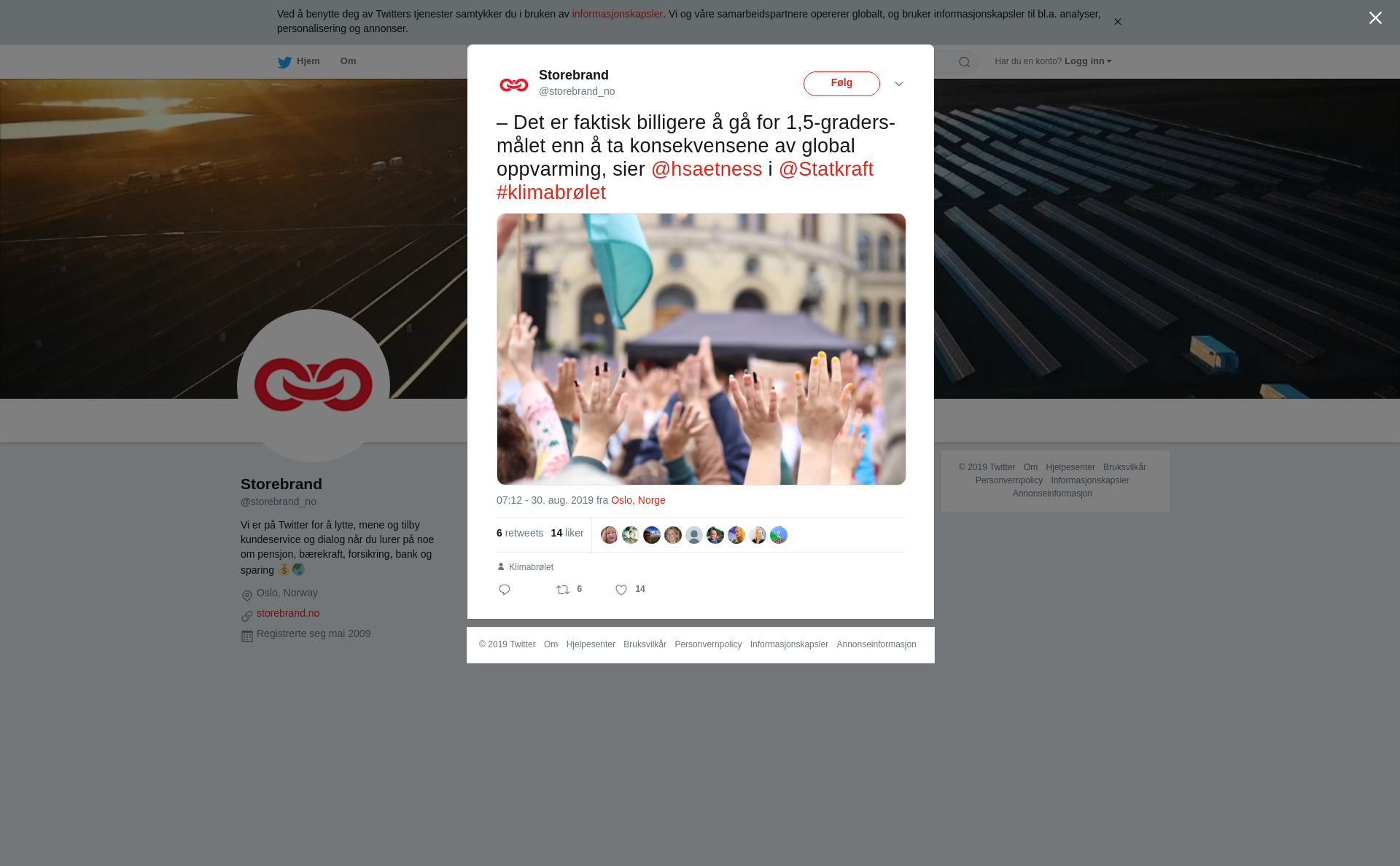Open the #klimabrølet hashtag link

pyautogui.click(x=551, y=192)
